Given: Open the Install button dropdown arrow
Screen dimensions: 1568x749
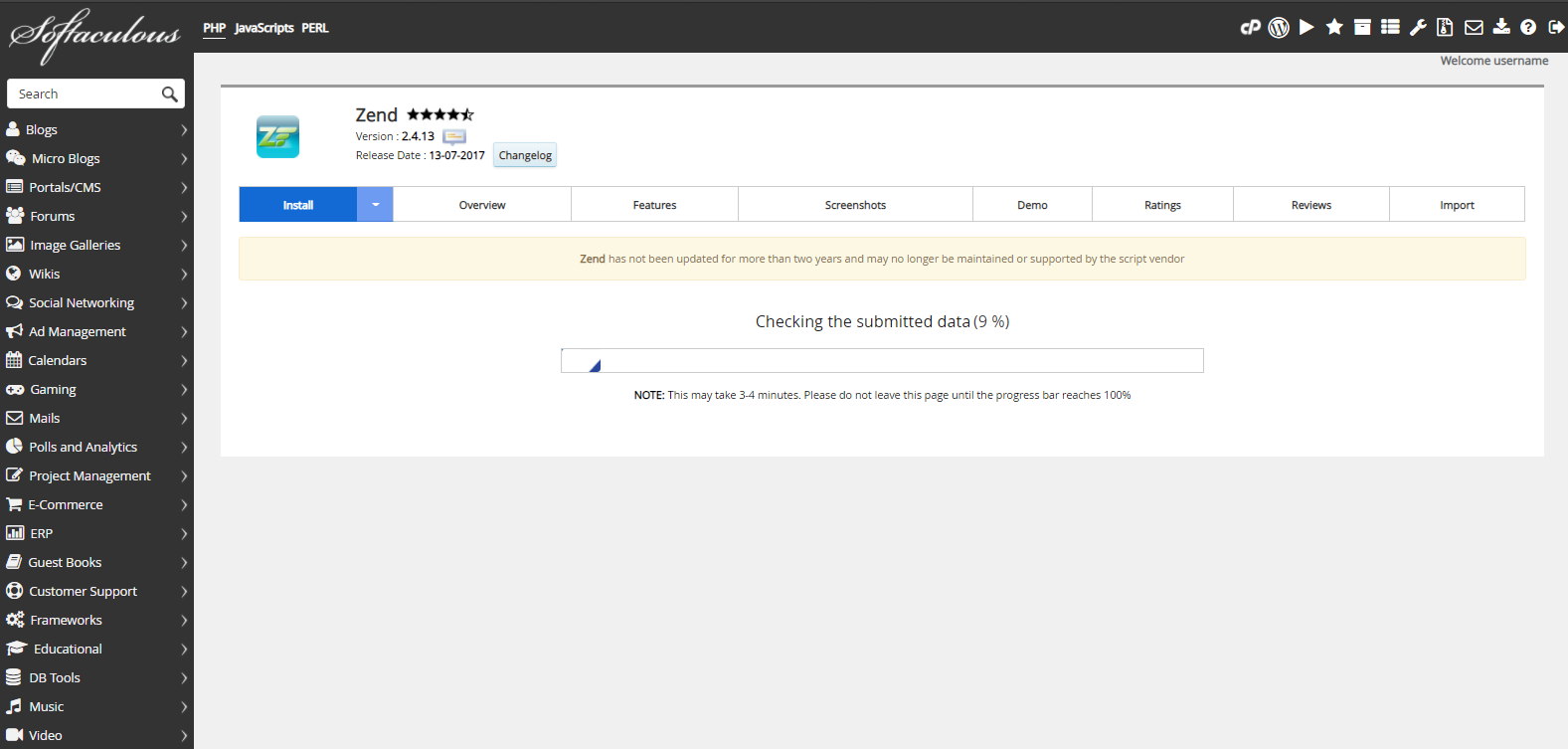Looking at the screenshot, I should click(x=375, y=204).
